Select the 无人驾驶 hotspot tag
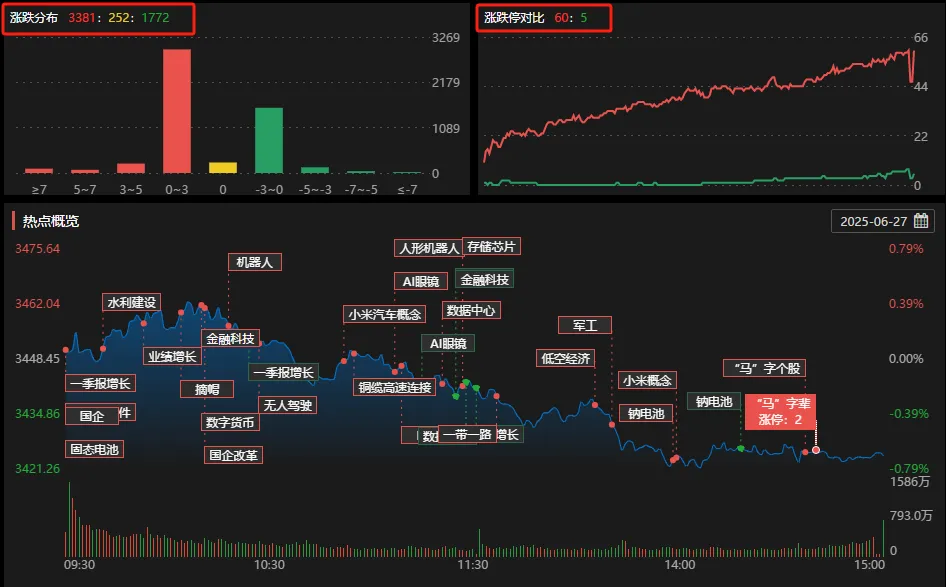 (x=287, y=405)
